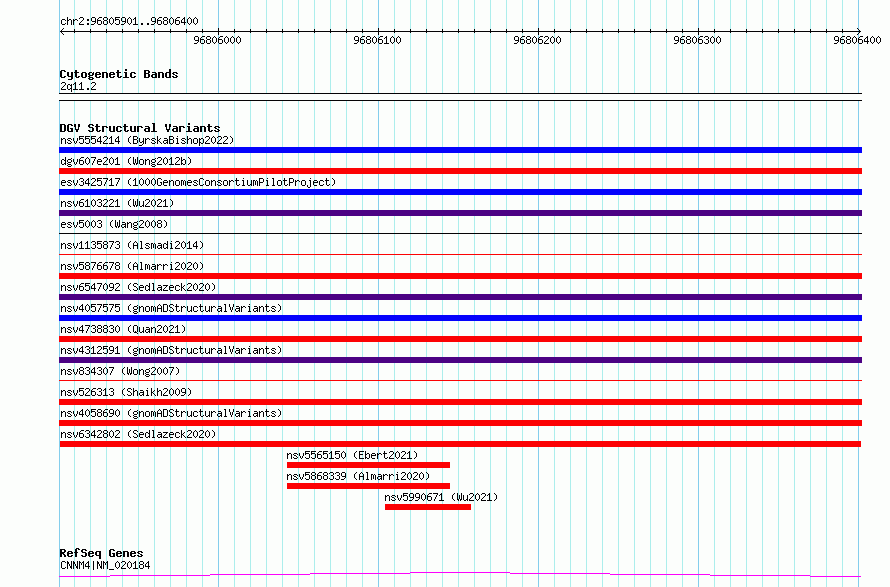Screen dimensions: 890x587
Task: Select the 2q11.2 band label
Action: point(78,86)
